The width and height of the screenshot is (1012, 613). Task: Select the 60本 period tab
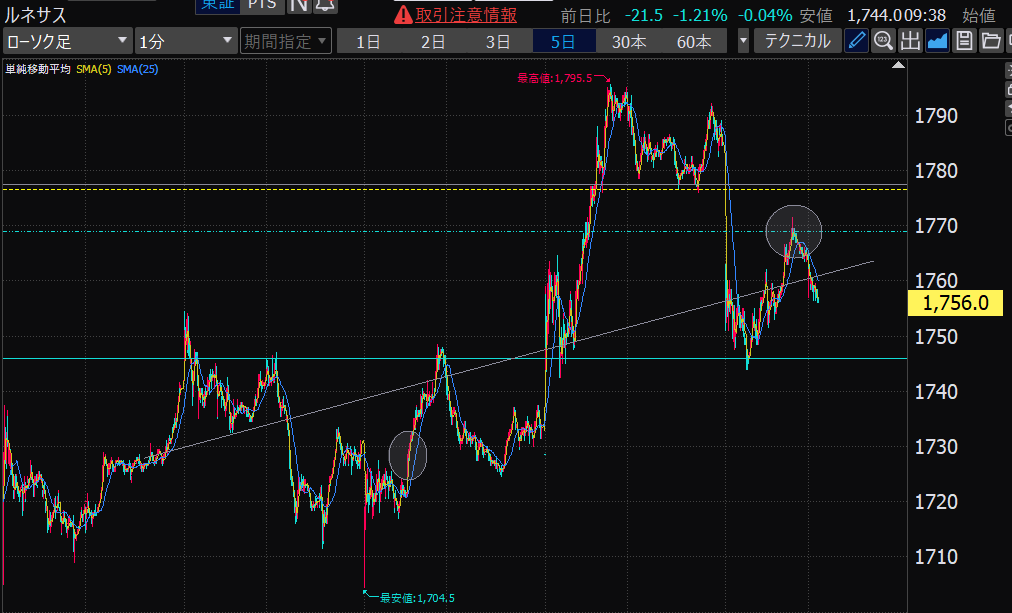(694, 41)
